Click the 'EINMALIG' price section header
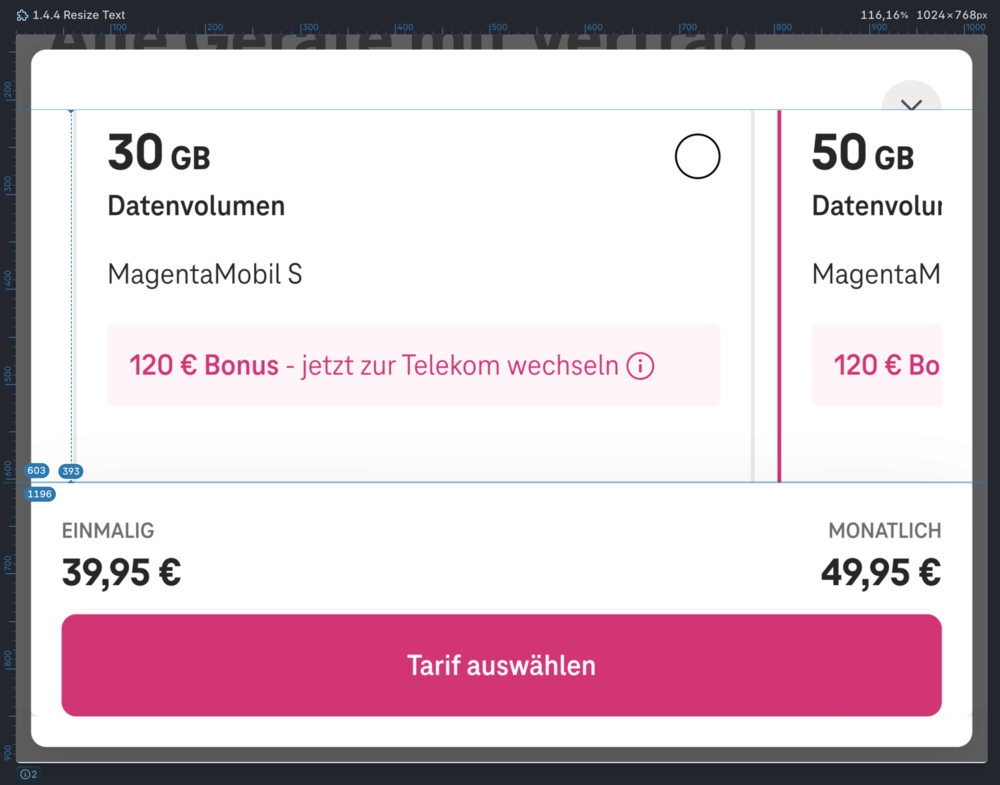 coord(107,531)
